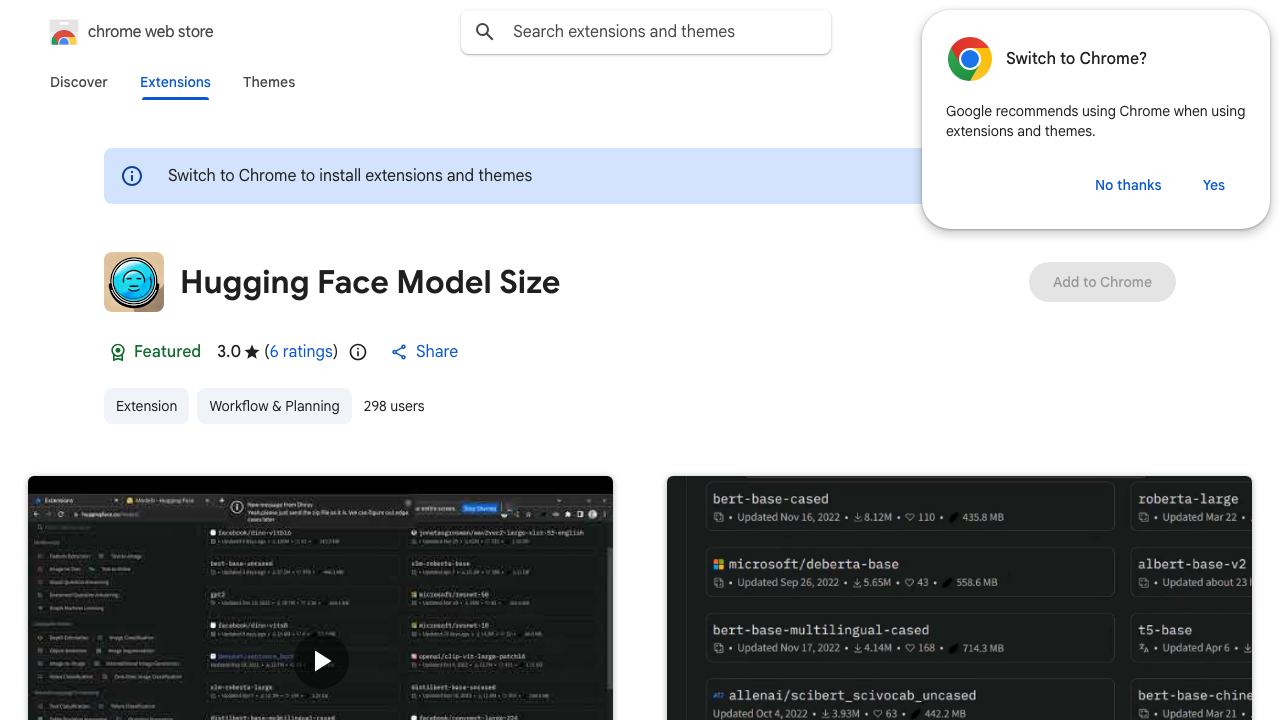Click the Workflow & Planning chip
The width and height of the screenshot is (1280, 720).
click(x=274, y=406)
